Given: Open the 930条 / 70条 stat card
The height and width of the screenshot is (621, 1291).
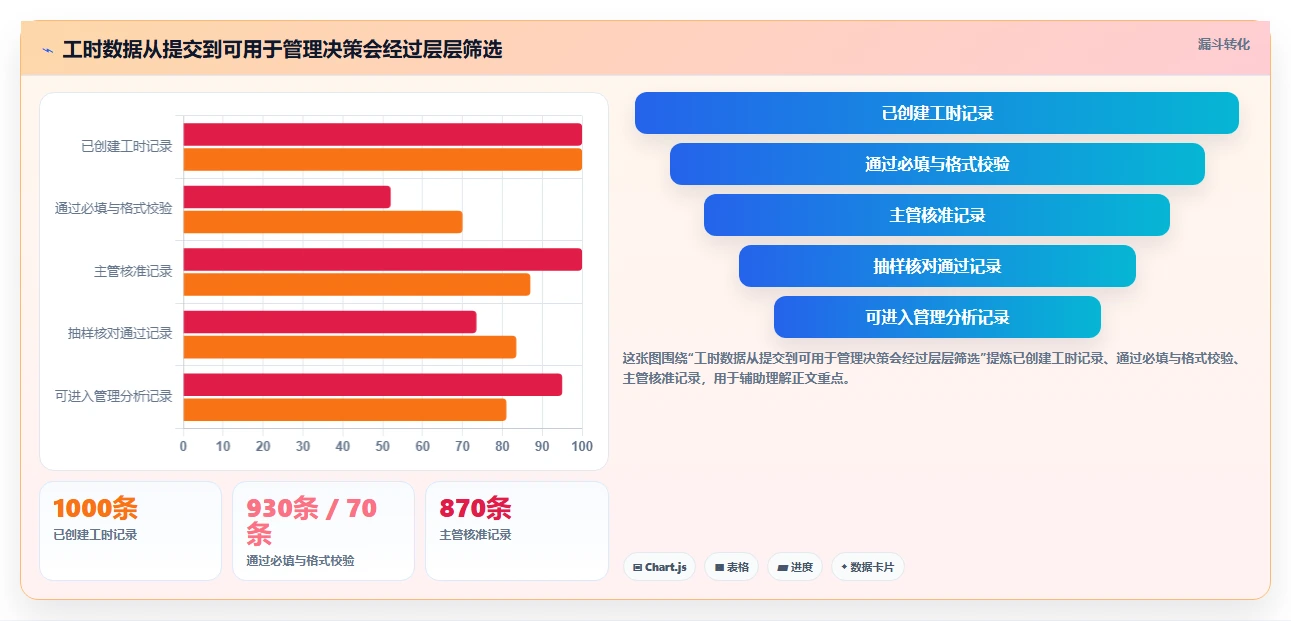Looking at the screenshot, I should [x=323, y=531].
